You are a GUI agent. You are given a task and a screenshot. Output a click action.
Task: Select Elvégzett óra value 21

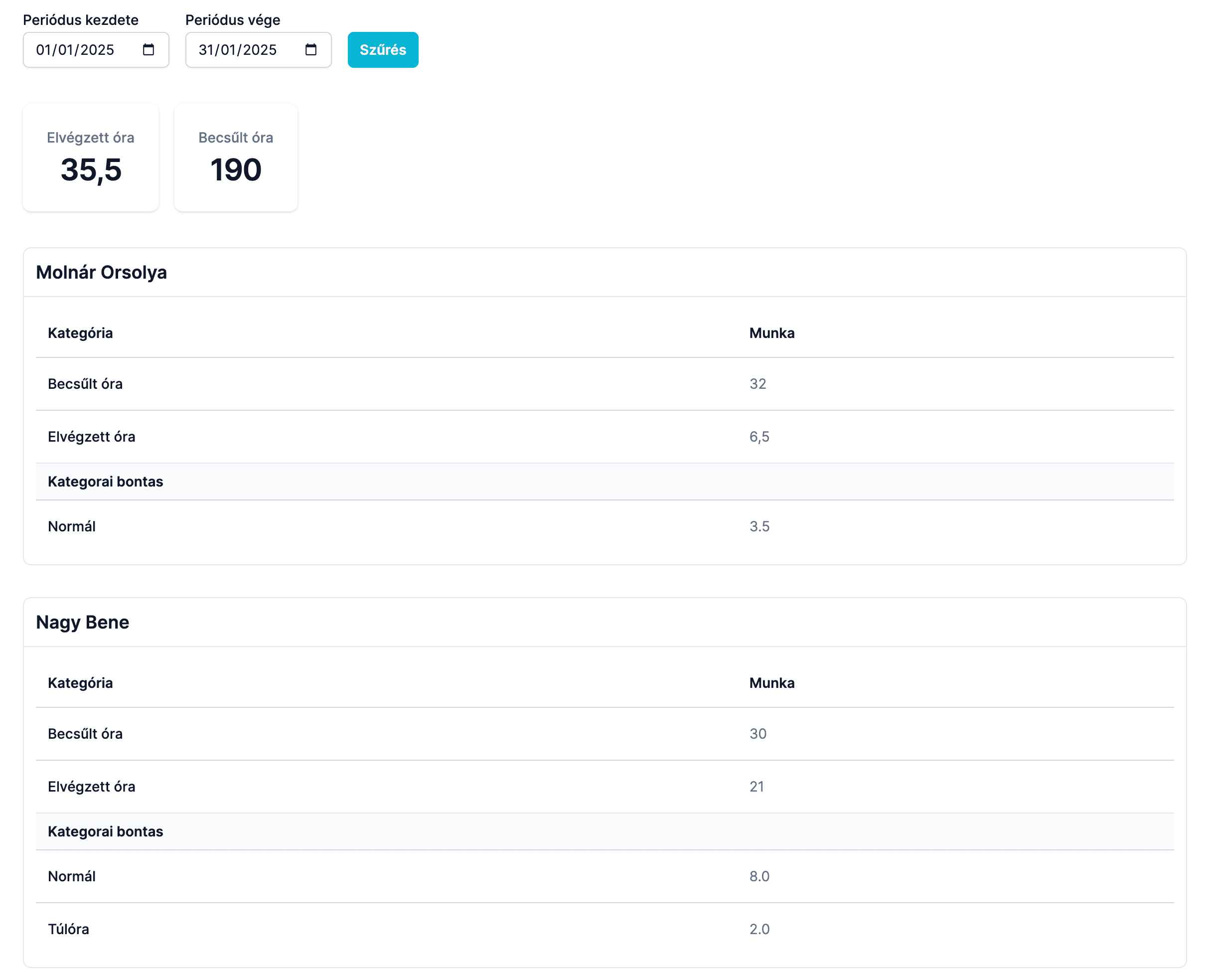756,787
